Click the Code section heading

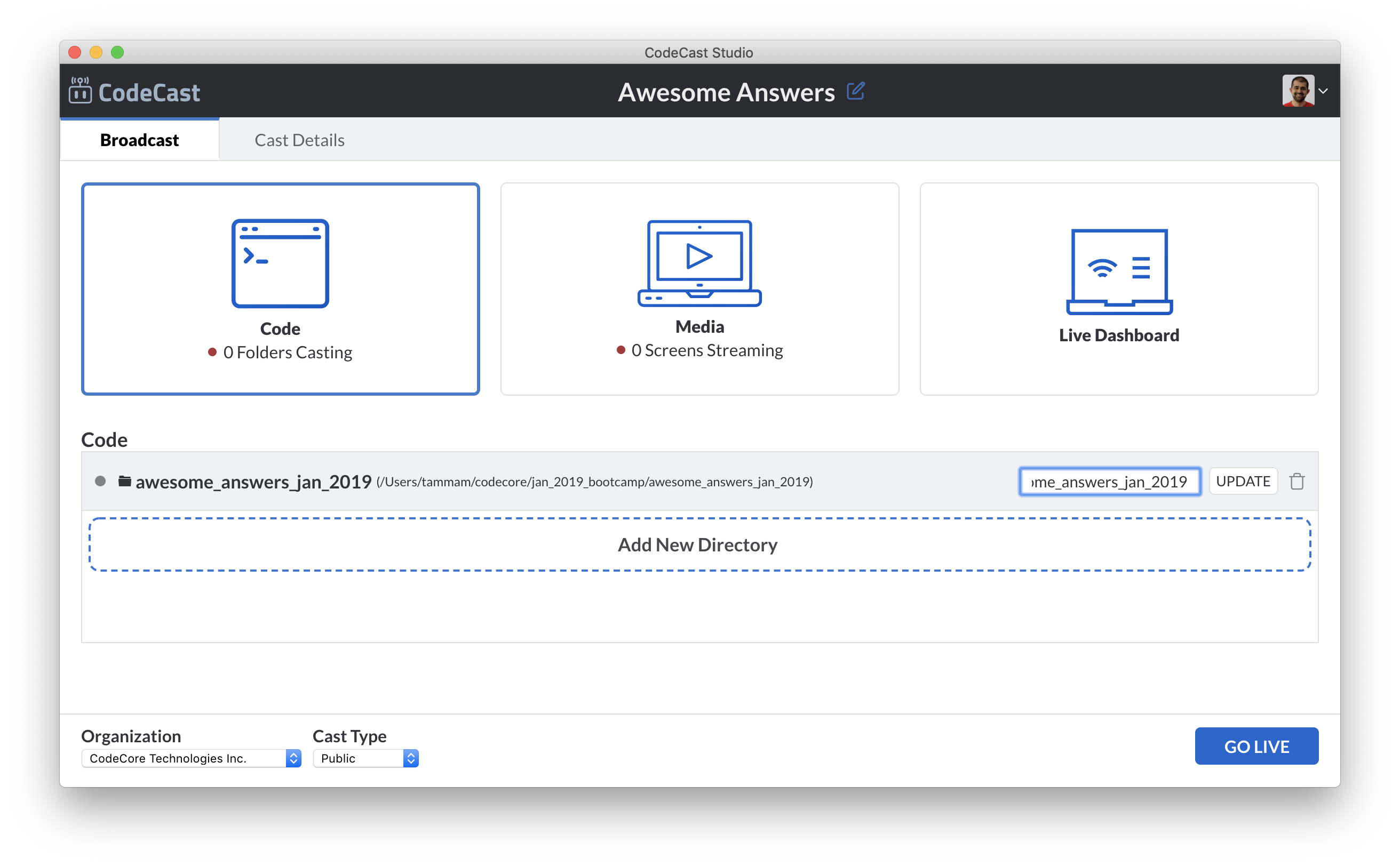point(104,439)
